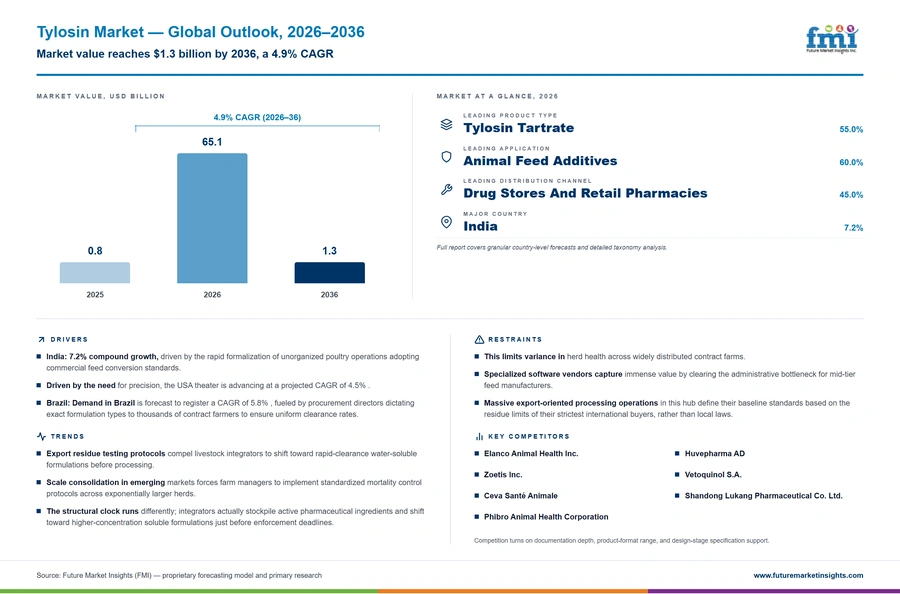Viewport: 900px width, 594px height.
Task: Click the FMI logo in the header
Action: tap(832, 39)
